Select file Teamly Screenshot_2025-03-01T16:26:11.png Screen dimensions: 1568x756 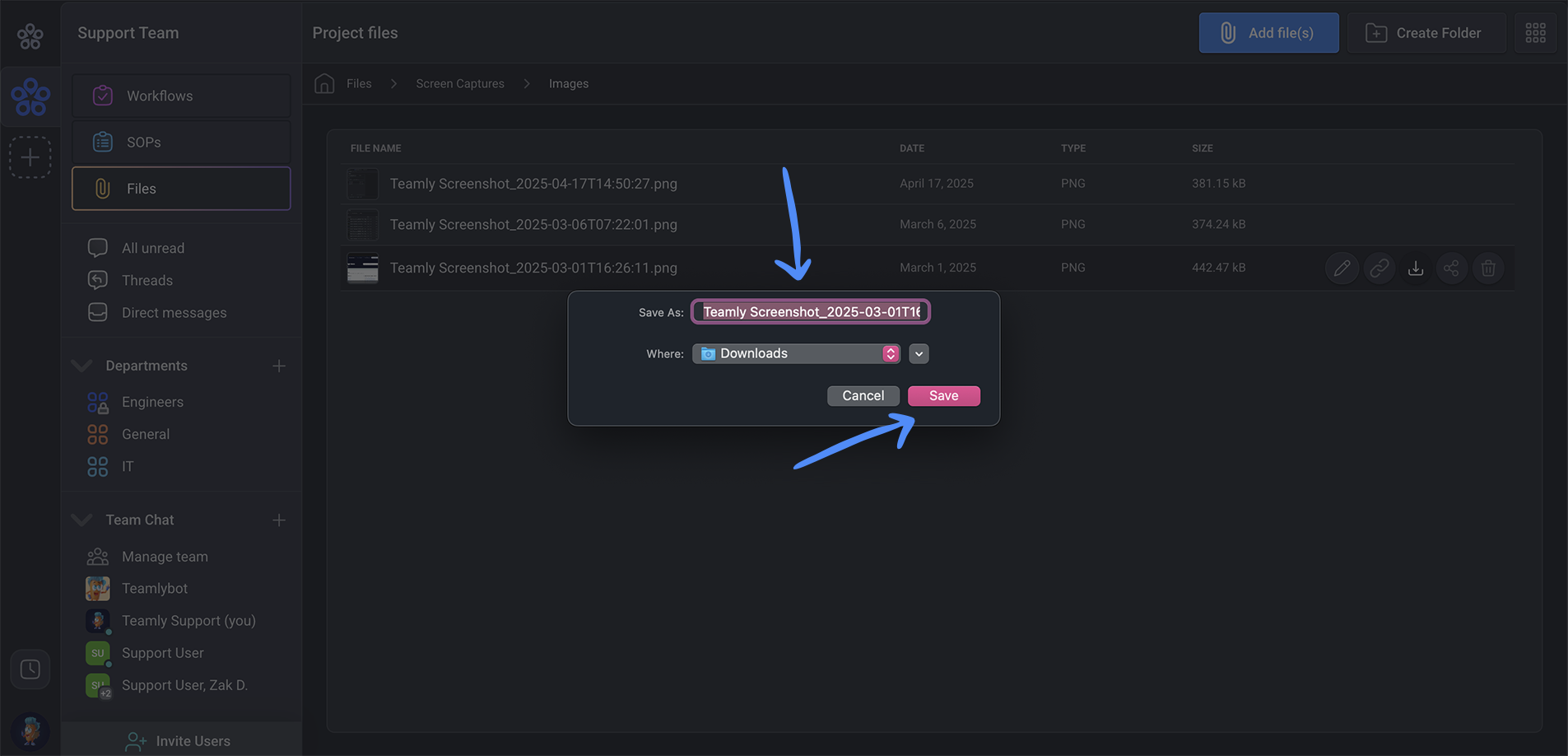tap(533, 268)
